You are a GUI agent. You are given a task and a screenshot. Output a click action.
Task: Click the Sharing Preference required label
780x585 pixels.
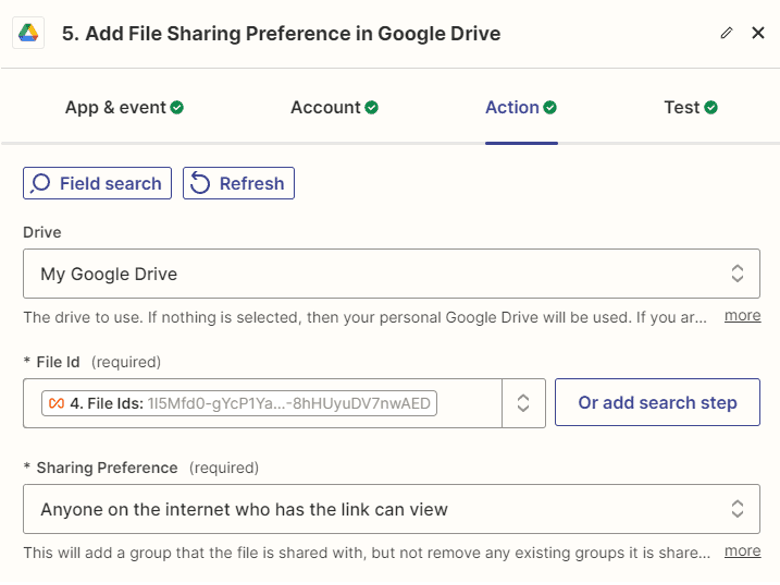(141, 468)
